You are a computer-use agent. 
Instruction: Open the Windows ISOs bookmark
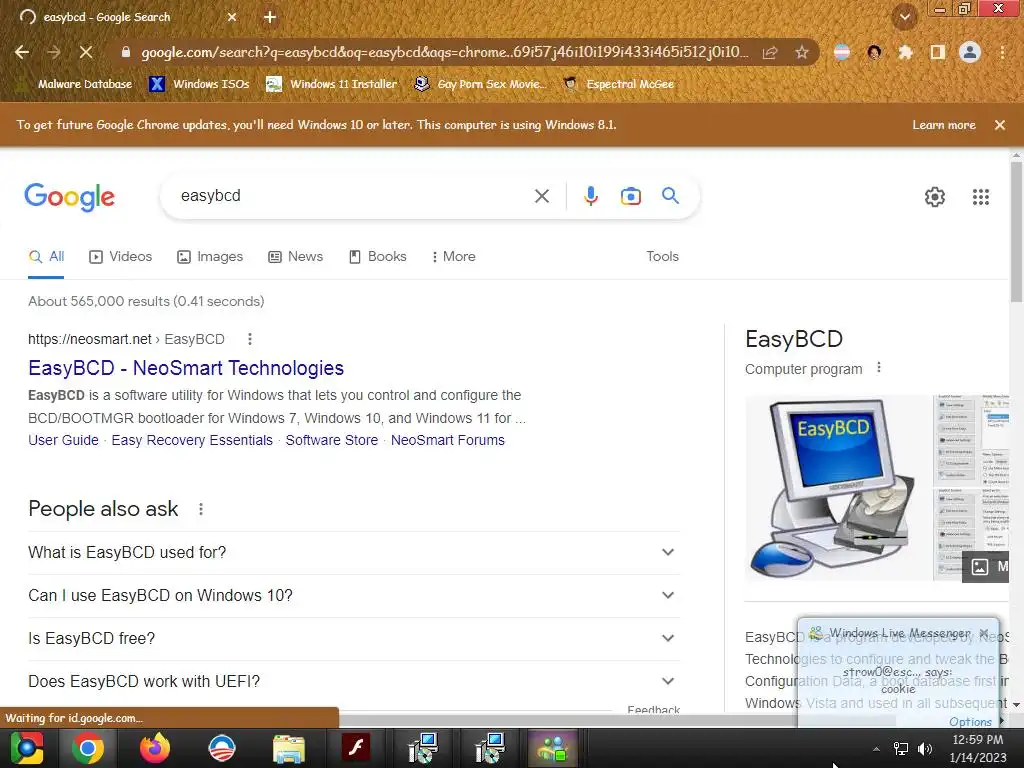(x=199, y=84)
